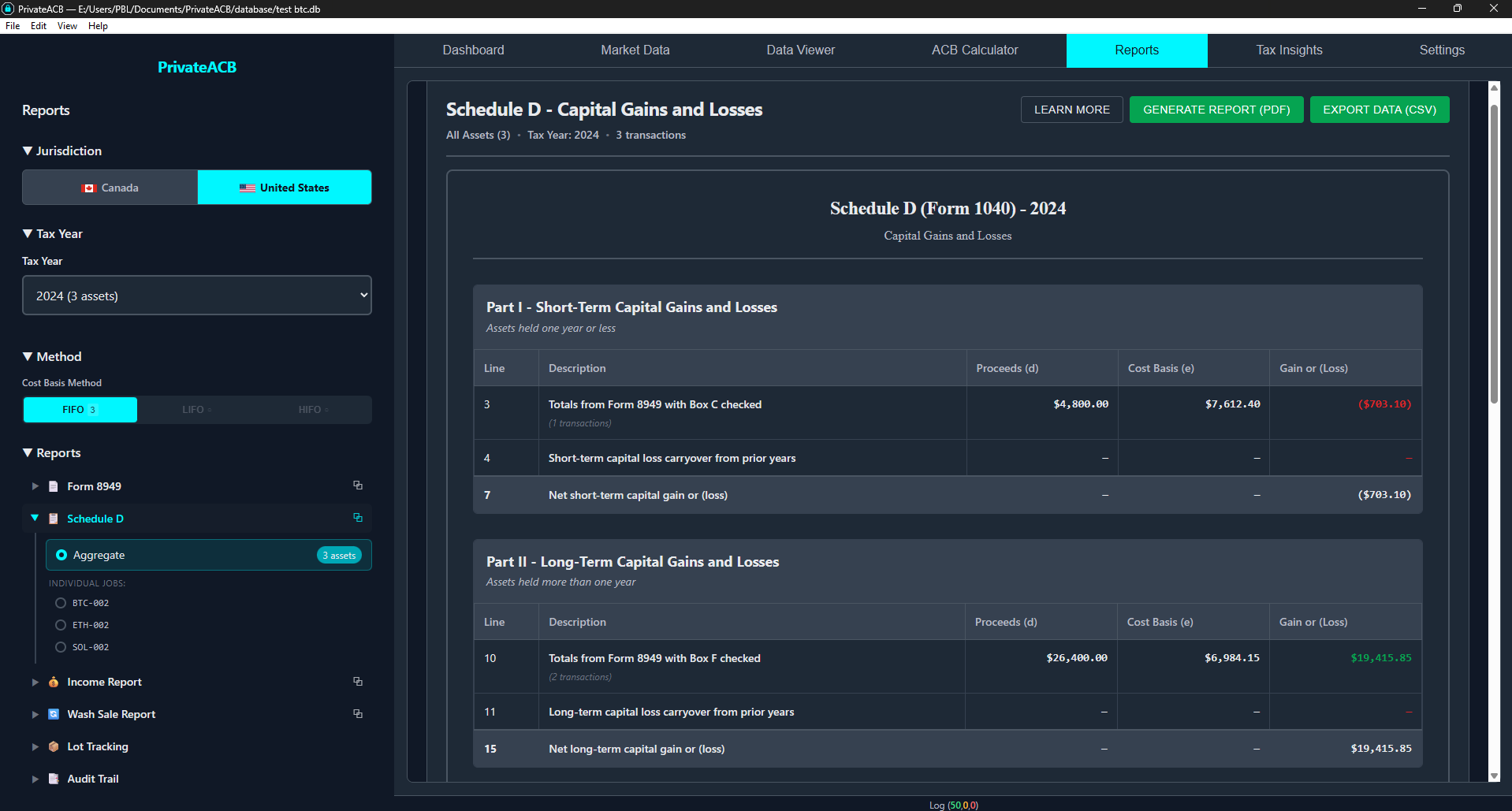Choose the SOL-002 individual job
Viewport: 1512px width, 811px height.
pos(61,647)
